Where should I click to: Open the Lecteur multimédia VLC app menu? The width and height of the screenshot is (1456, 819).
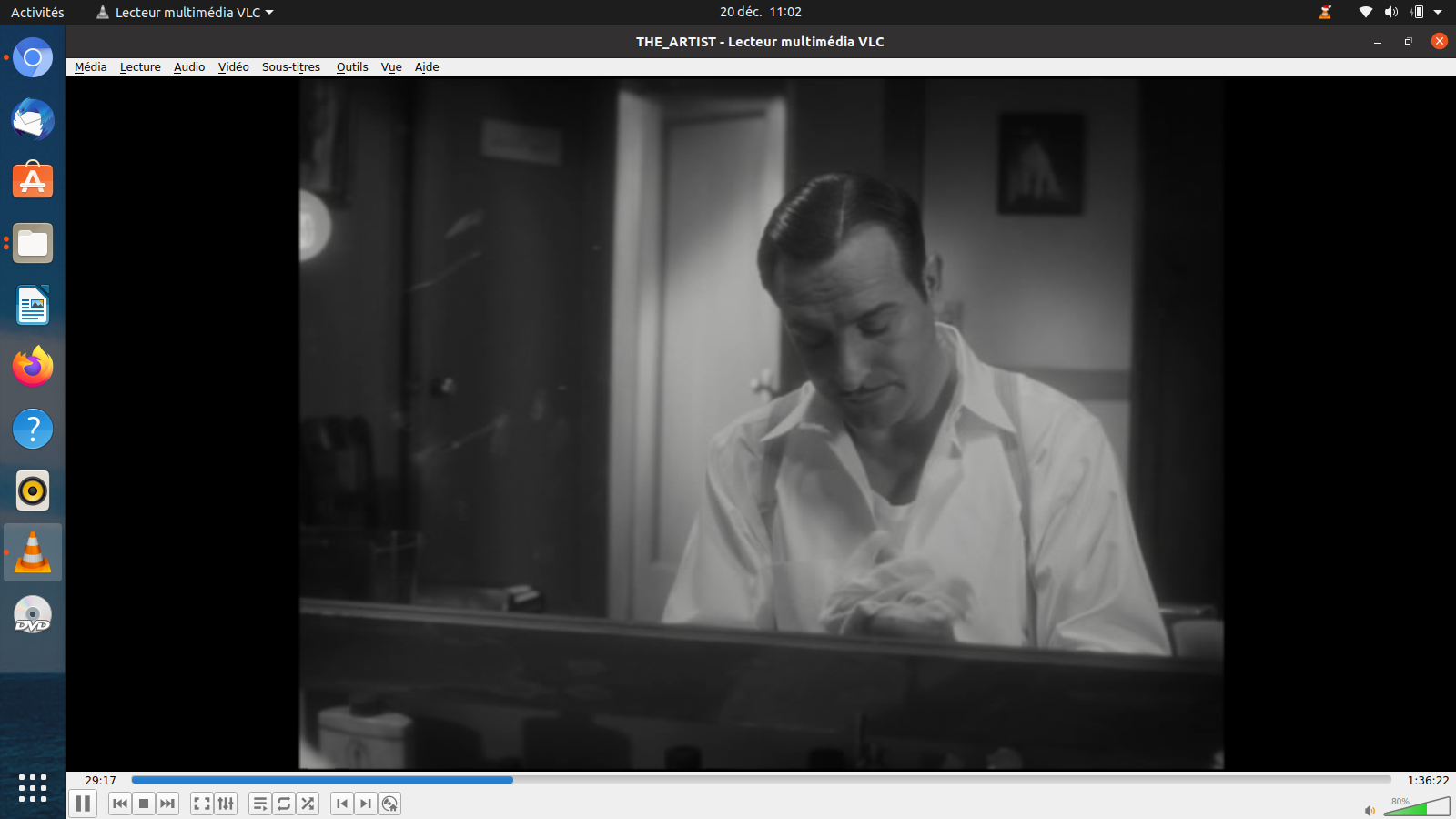coord(186,12)
